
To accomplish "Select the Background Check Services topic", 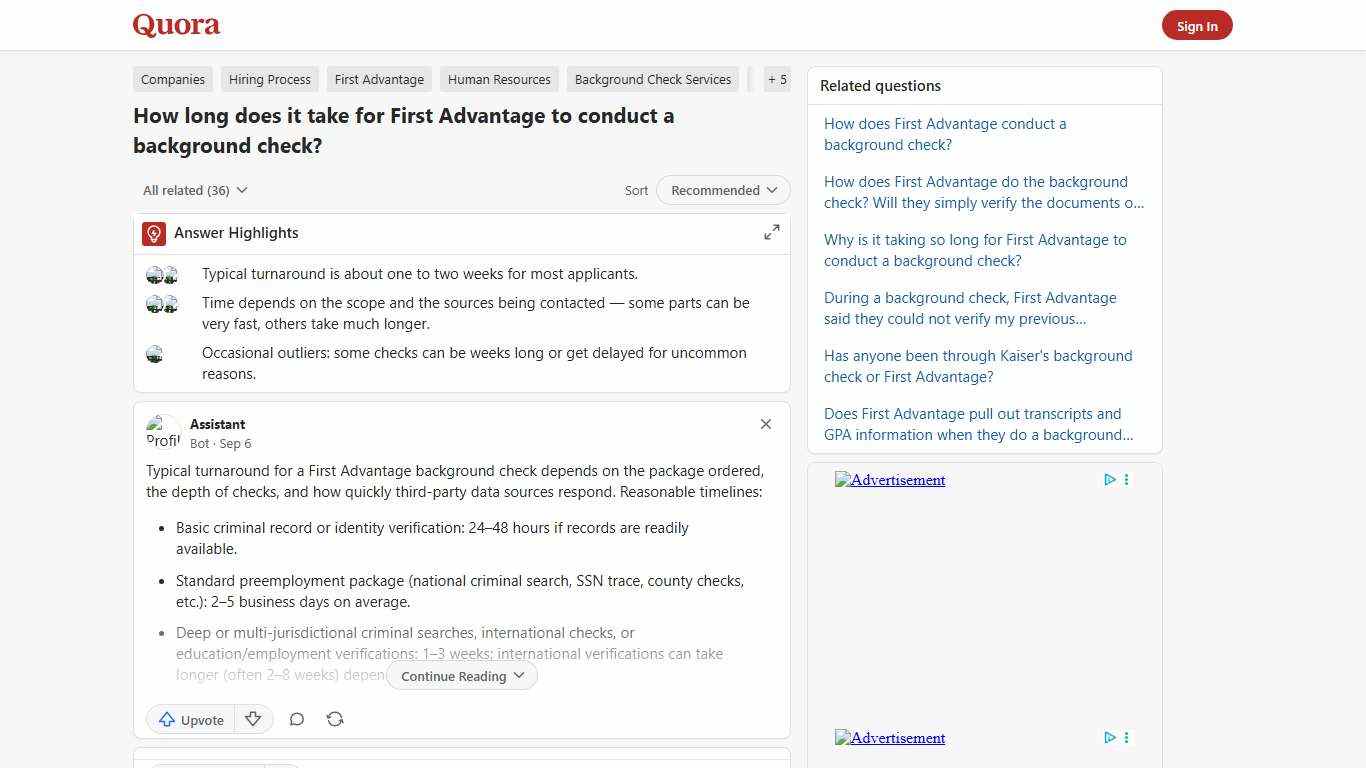I will coord(652,79).
